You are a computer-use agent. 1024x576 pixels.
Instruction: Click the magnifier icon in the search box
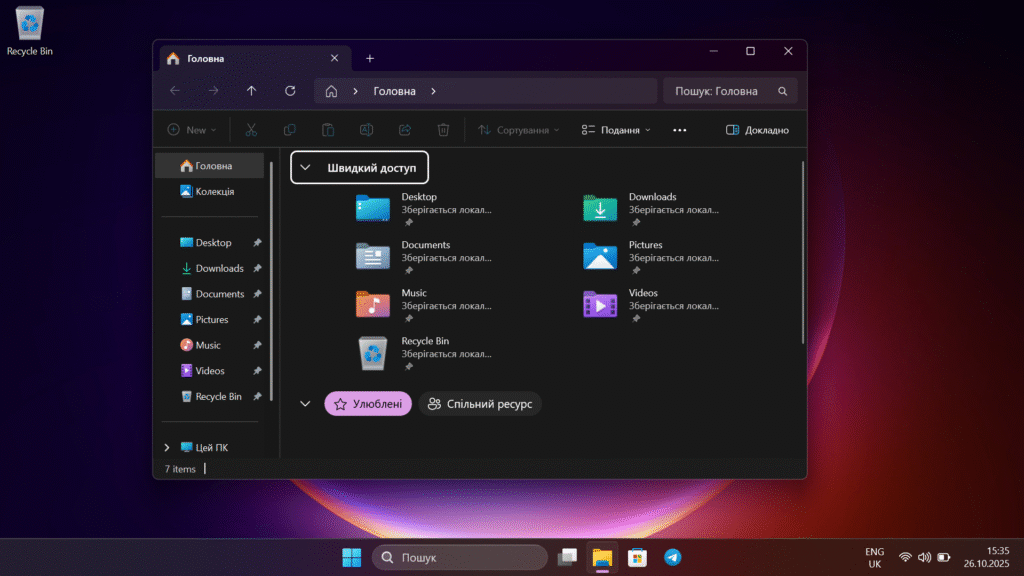coord(781,90)
